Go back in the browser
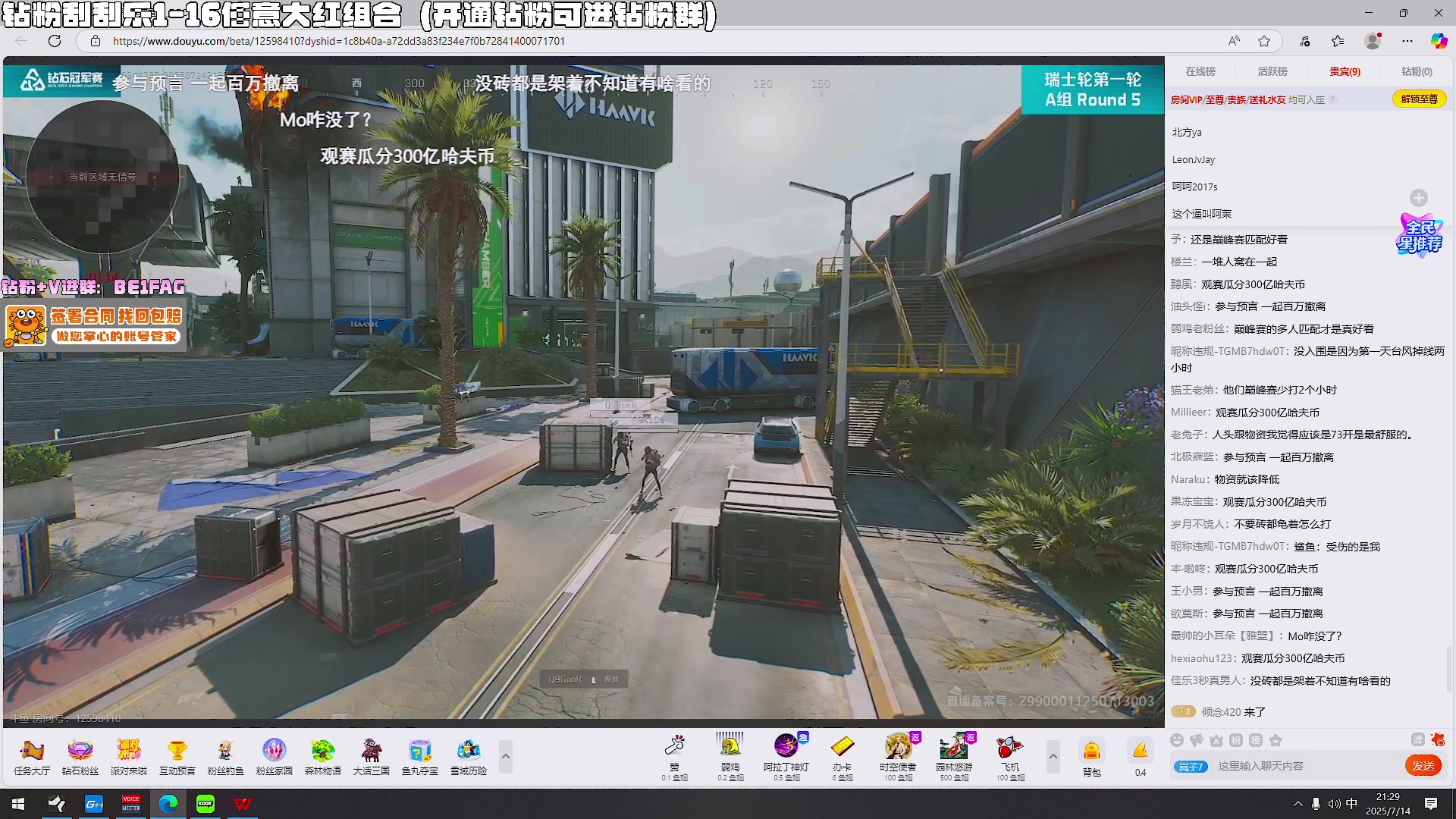 pos(20,41)
